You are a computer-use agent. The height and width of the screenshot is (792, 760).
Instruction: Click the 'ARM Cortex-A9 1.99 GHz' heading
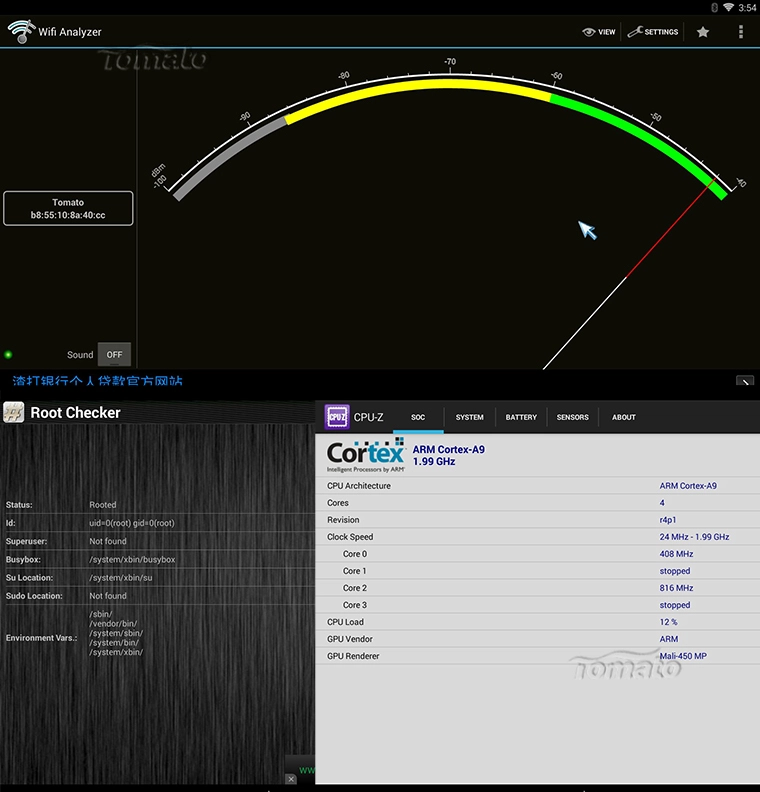[x=448, y=455]
